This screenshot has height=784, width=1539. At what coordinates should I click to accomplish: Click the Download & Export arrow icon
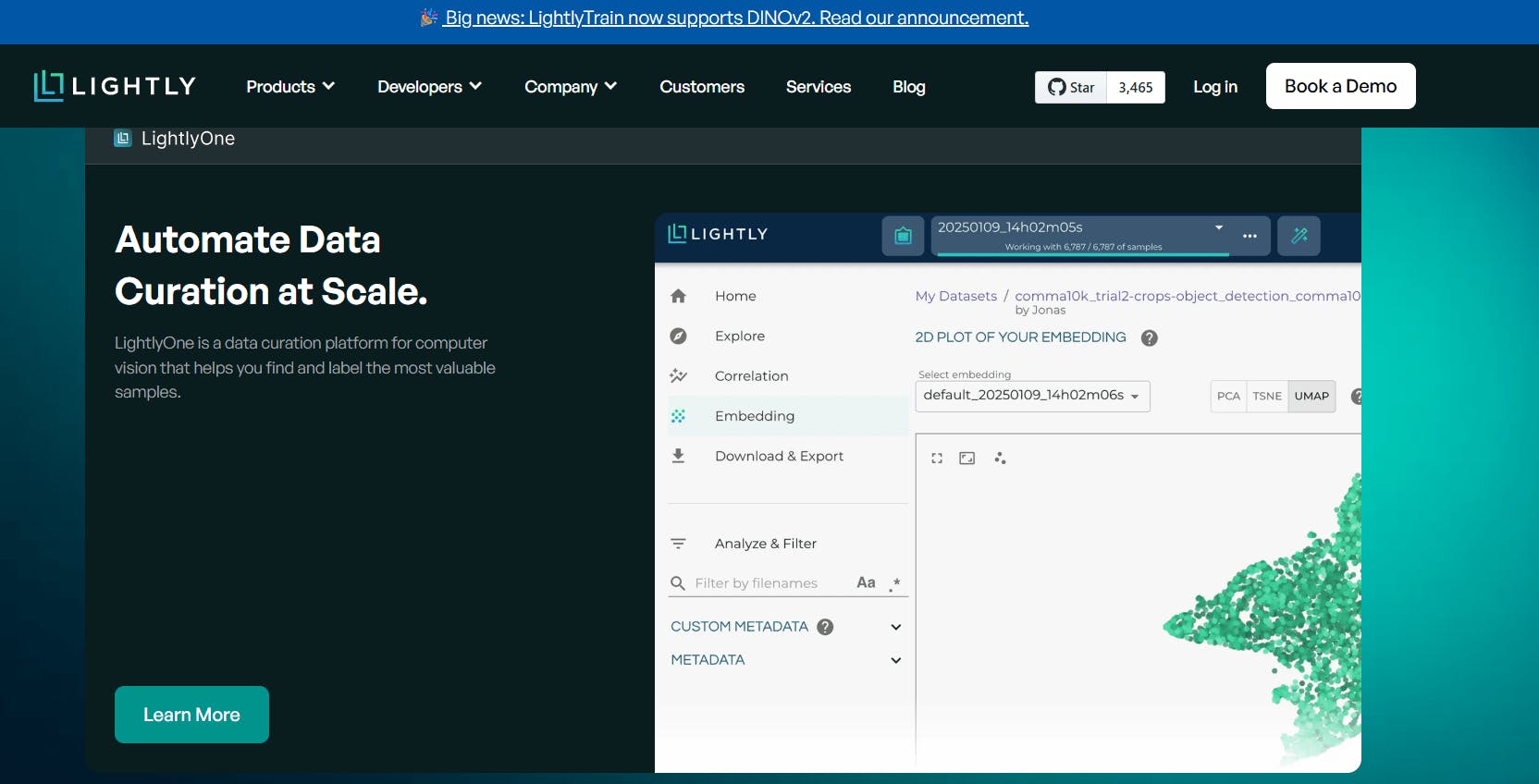(x=678, y=456)
